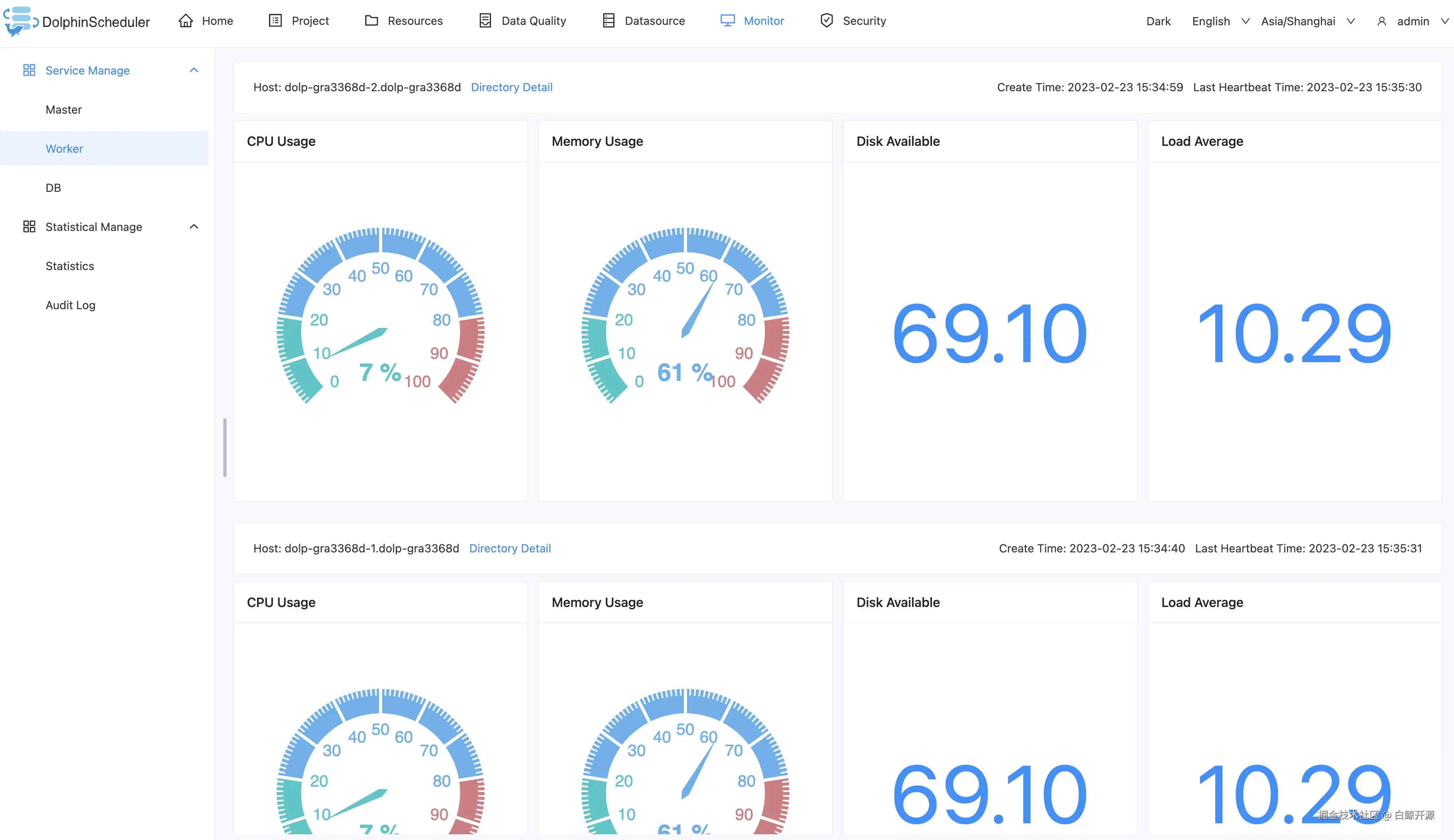Open Directory Detail for dolp-gra3368d-1 host
The width and height of the screenshot is (1454, 840).
point(509,548)
